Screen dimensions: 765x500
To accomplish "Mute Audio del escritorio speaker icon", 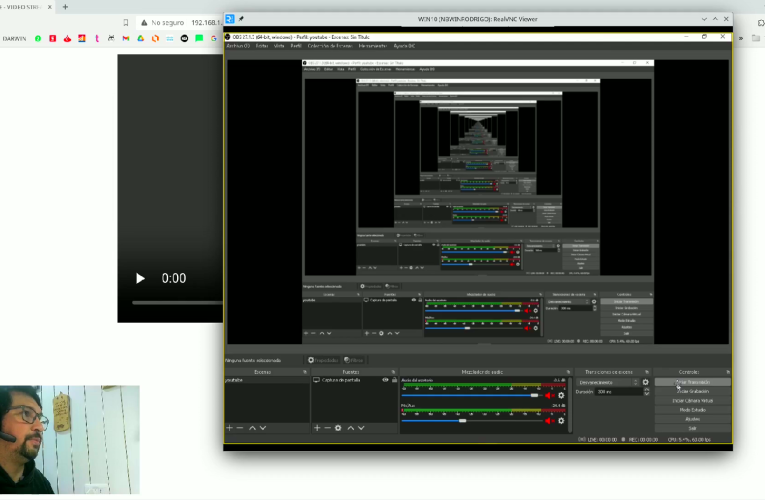I will coord(549,396).
